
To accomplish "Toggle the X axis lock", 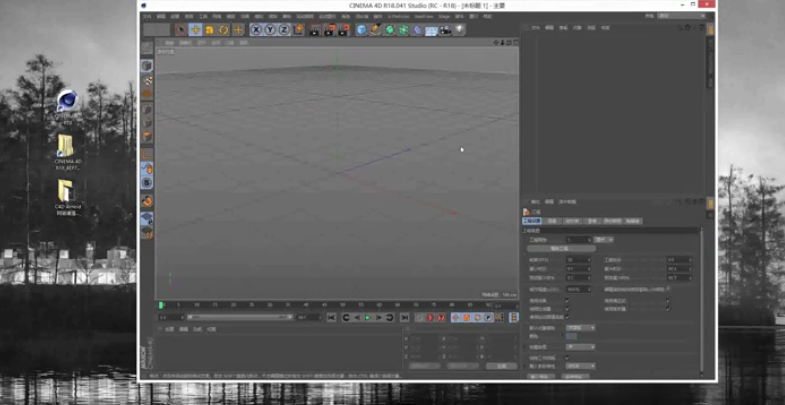I will 256,30.
